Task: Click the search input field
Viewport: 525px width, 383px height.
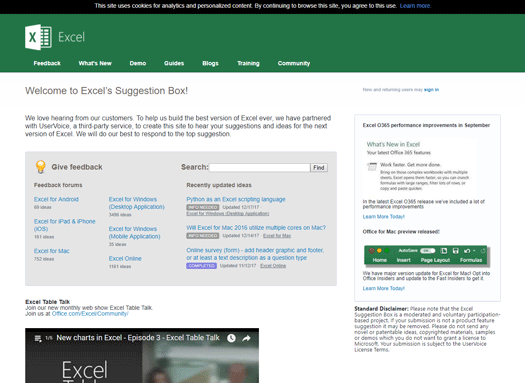Action: [x=259, y=167]
